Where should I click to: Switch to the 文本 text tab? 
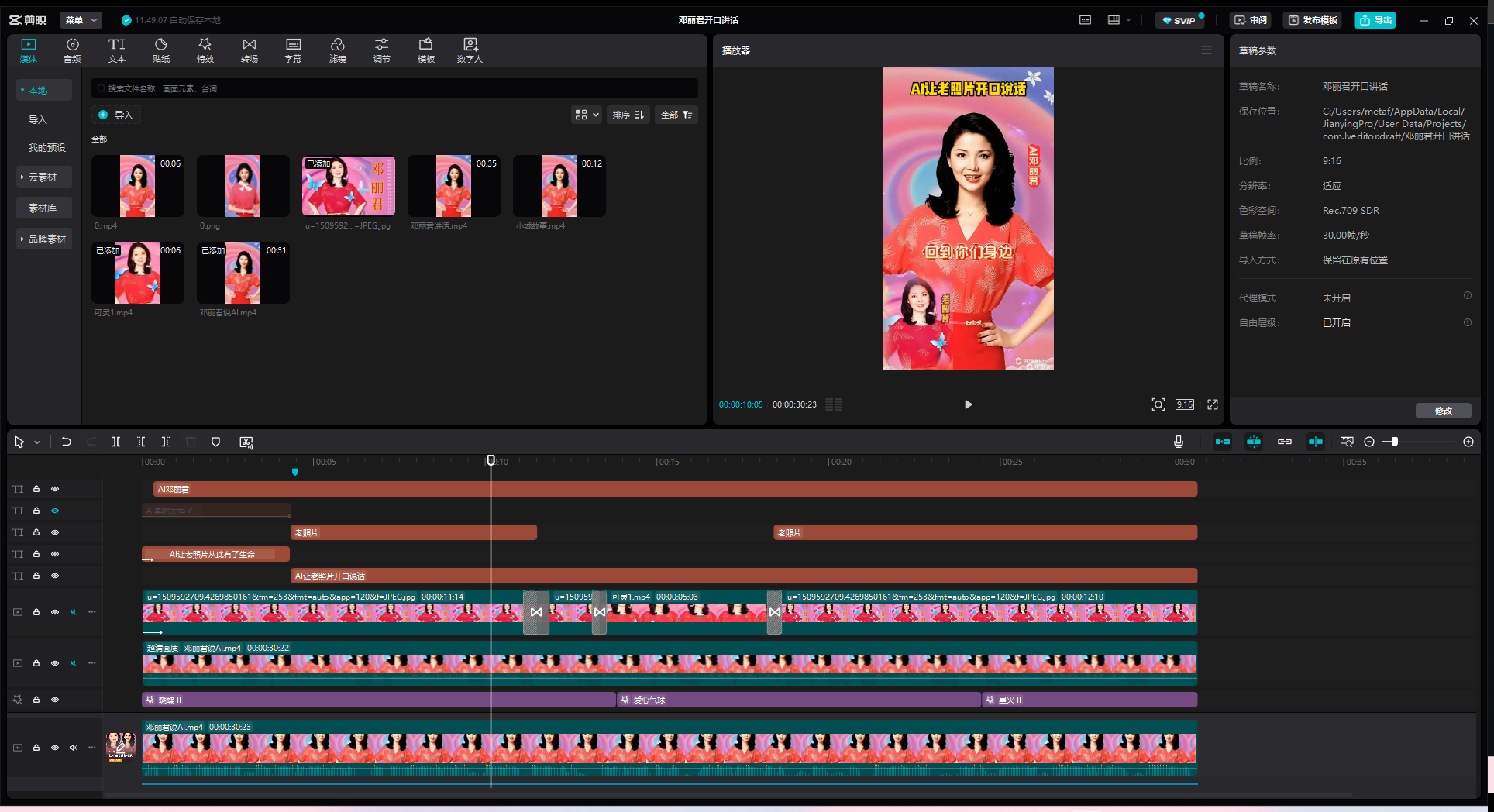point(117,50)
